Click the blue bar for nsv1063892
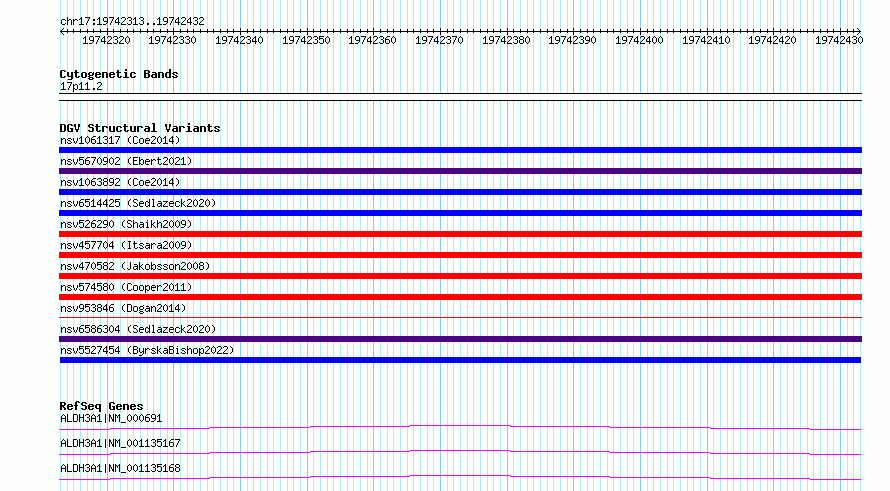The image size is (890, 491). 460,192
